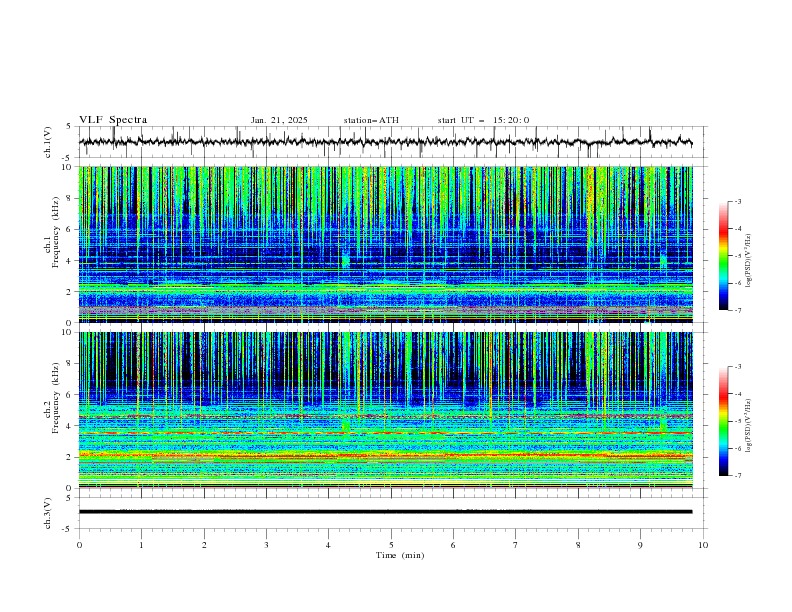The width and height of the screenshot is (792, 612).
Task: Click the ch.1 voltage waveform trace
Action: [x=385, y=142]
